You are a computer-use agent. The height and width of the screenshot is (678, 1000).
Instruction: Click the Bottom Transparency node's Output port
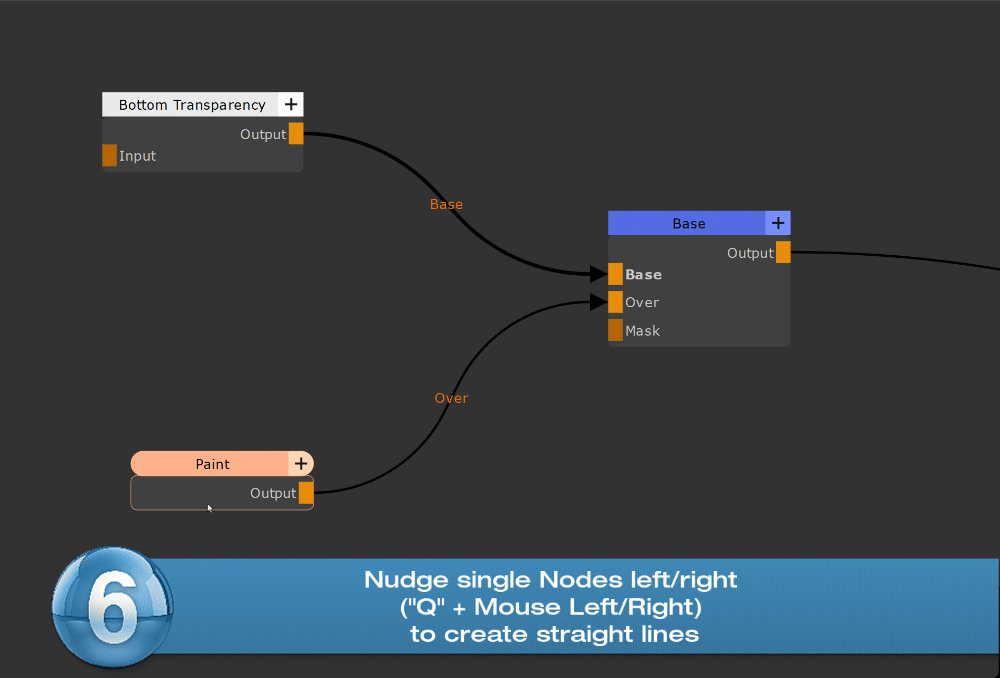[x=296, y=134]
